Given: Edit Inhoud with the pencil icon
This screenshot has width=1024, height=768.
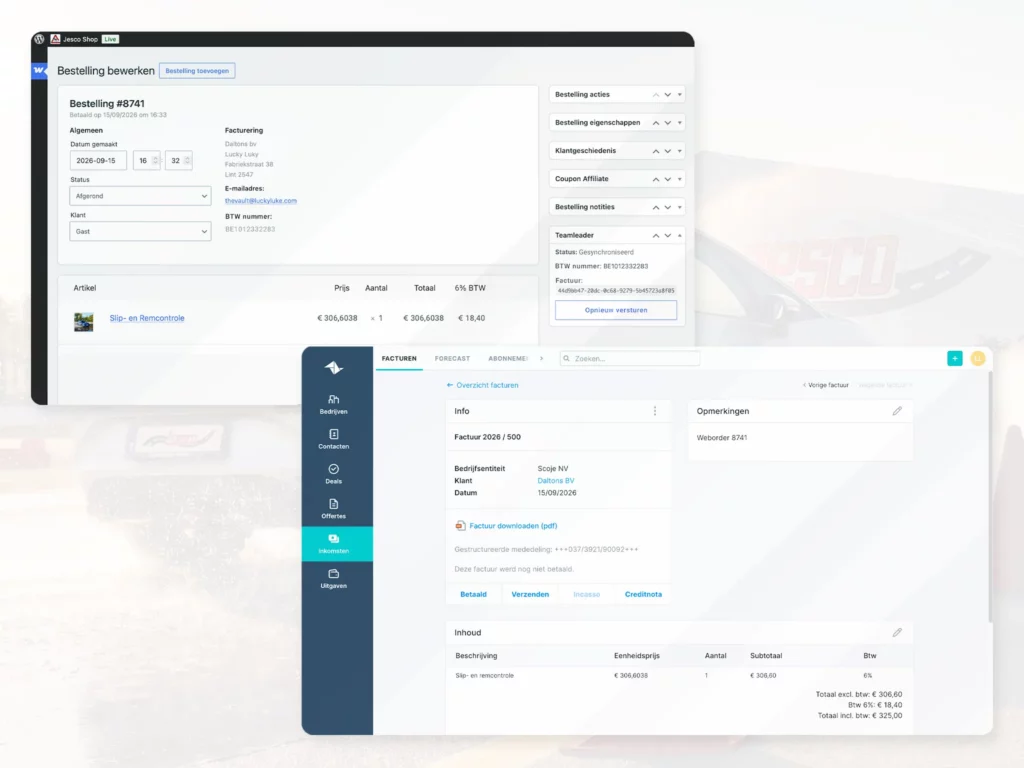Looking at the screenshot, I should pyautogui.click(x=897, y=632).
